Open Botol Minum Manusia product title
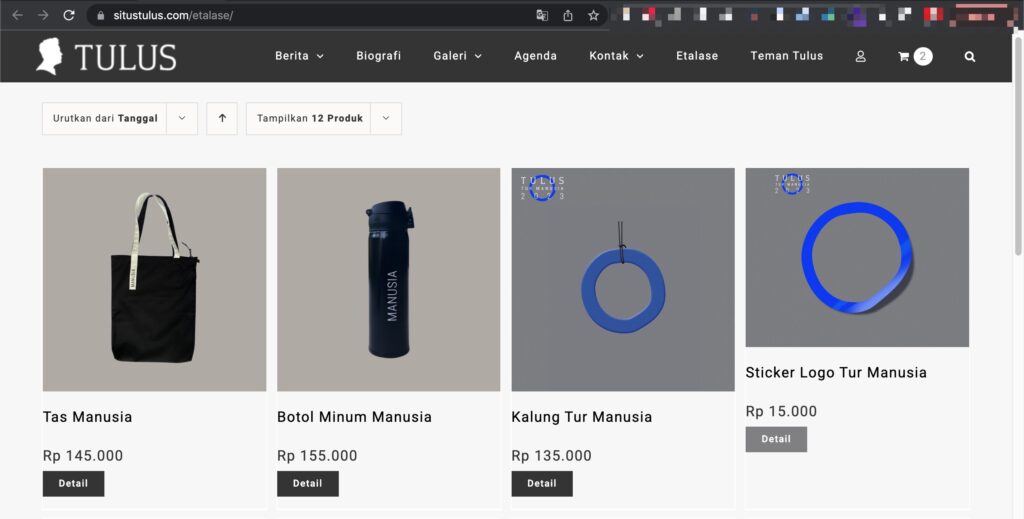 [x=354, y=417]
